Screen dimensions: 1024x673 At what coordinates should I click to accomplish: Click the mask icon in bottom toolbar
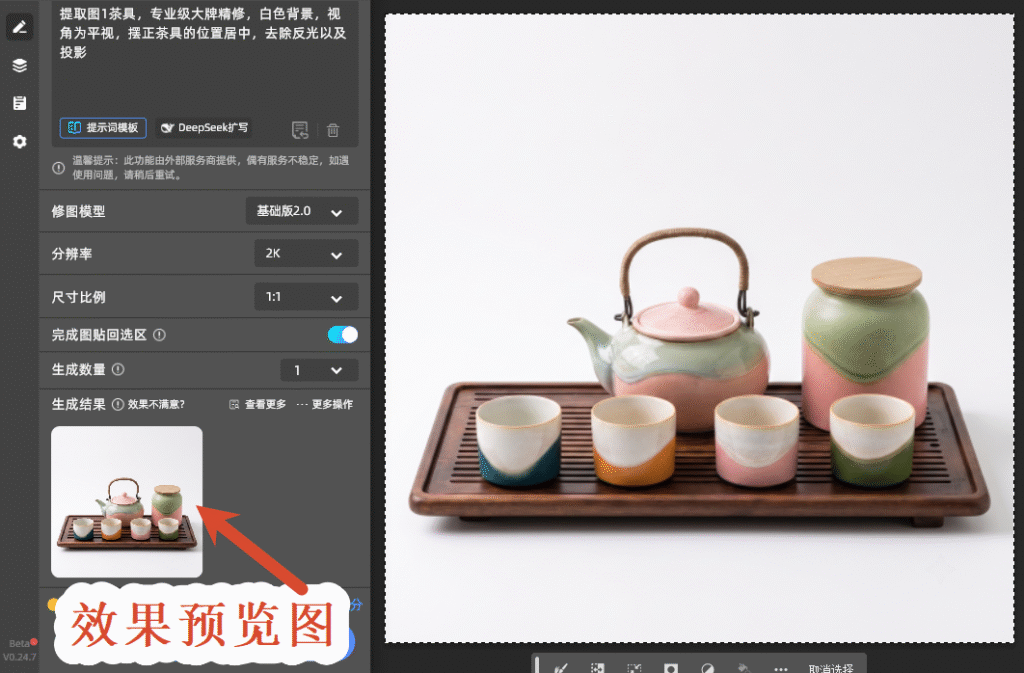click(671, 668)
